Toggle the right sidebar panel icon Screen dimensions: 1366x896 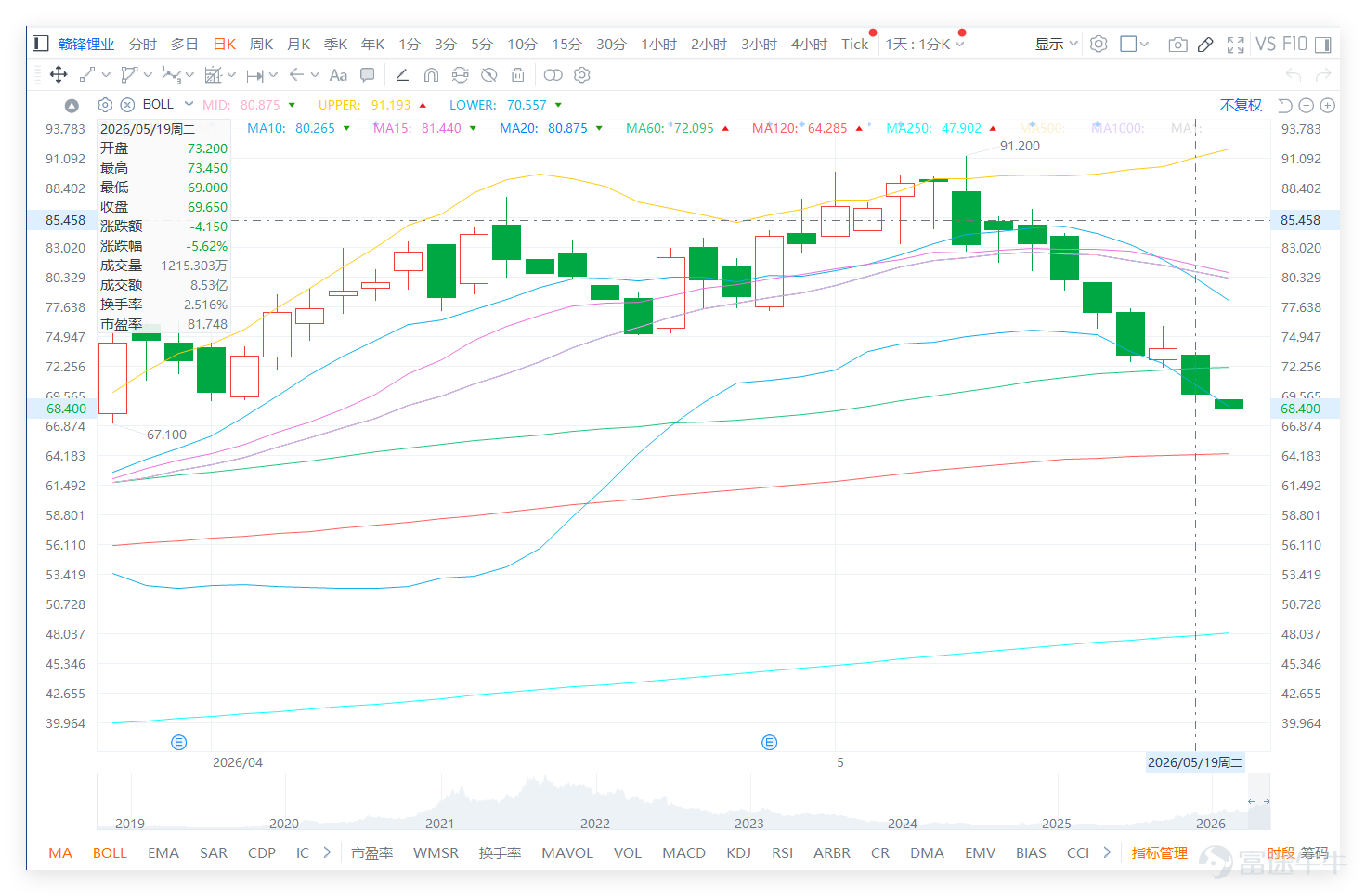1322,44
